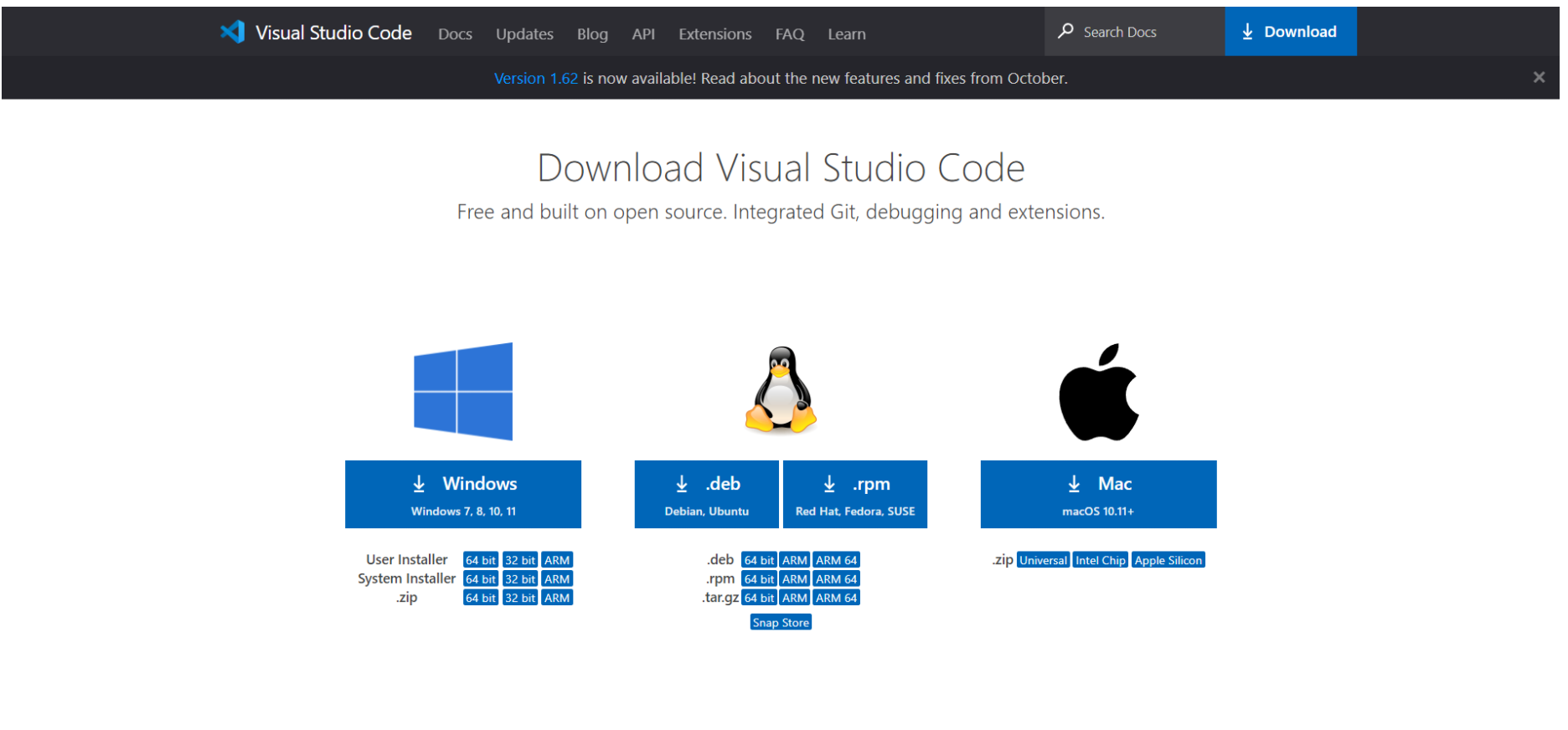
Task: Download the Mac build for macOS
Action: tap(1098, 494)
